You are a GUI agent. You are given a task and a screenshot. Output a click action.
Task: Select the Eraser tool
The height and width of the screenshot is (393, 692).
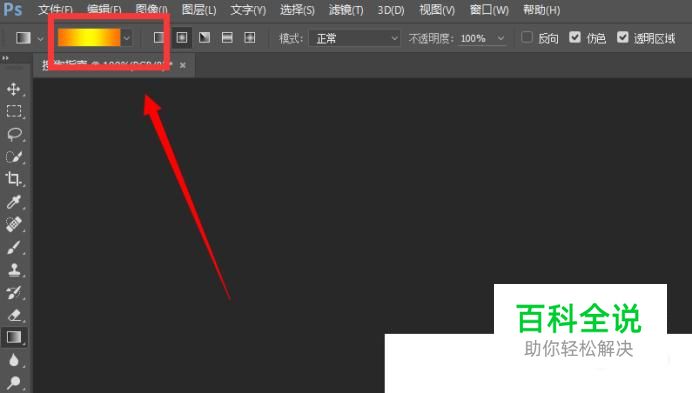14,315
